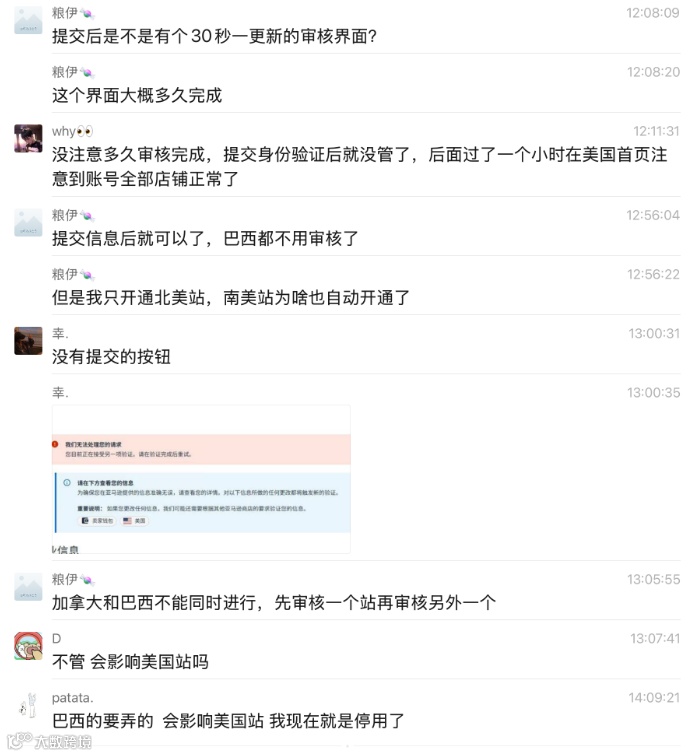This screenshot has height=756, width=690.
Task: Open the shared Amazon verification screenshot
Action: click(x=201, y=479)
